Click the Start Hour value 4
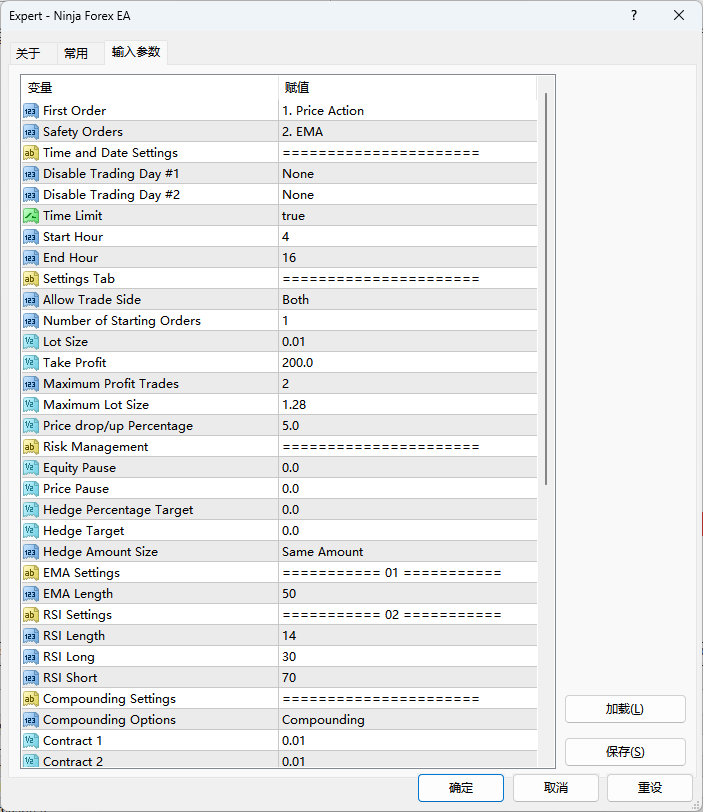Screen dimensions: 703x812 pyautogui.click(x=408, y=237)
